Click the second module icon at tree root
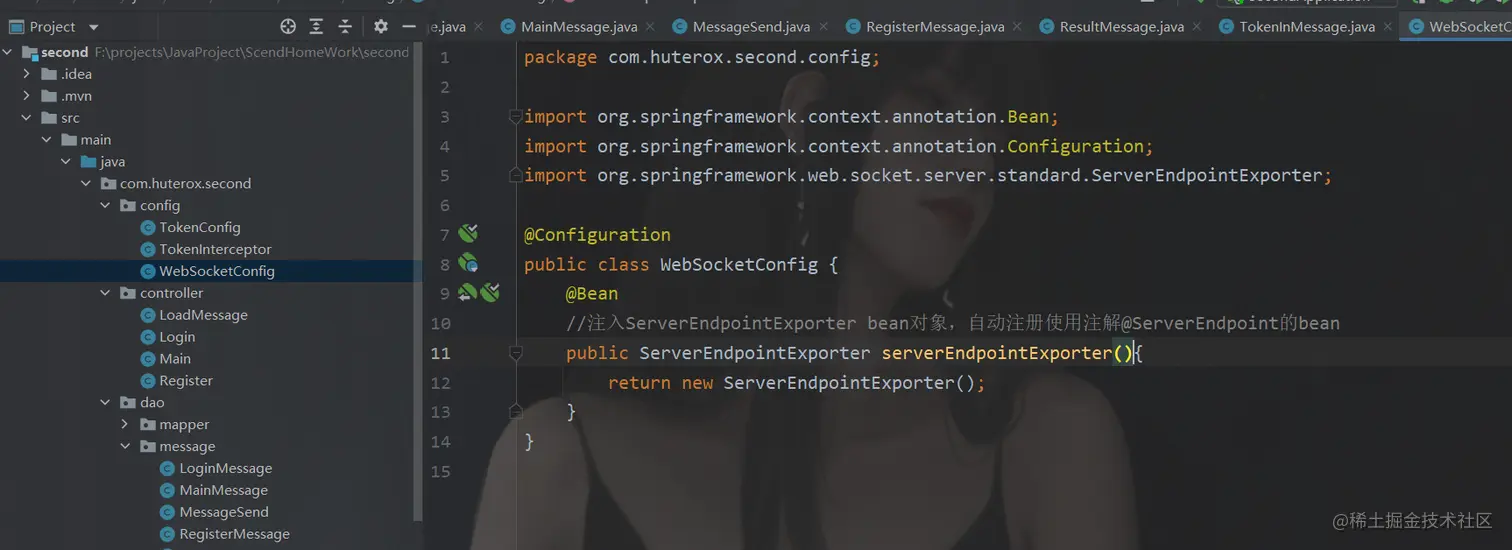Screen dimensions: 1512x550 29,52
